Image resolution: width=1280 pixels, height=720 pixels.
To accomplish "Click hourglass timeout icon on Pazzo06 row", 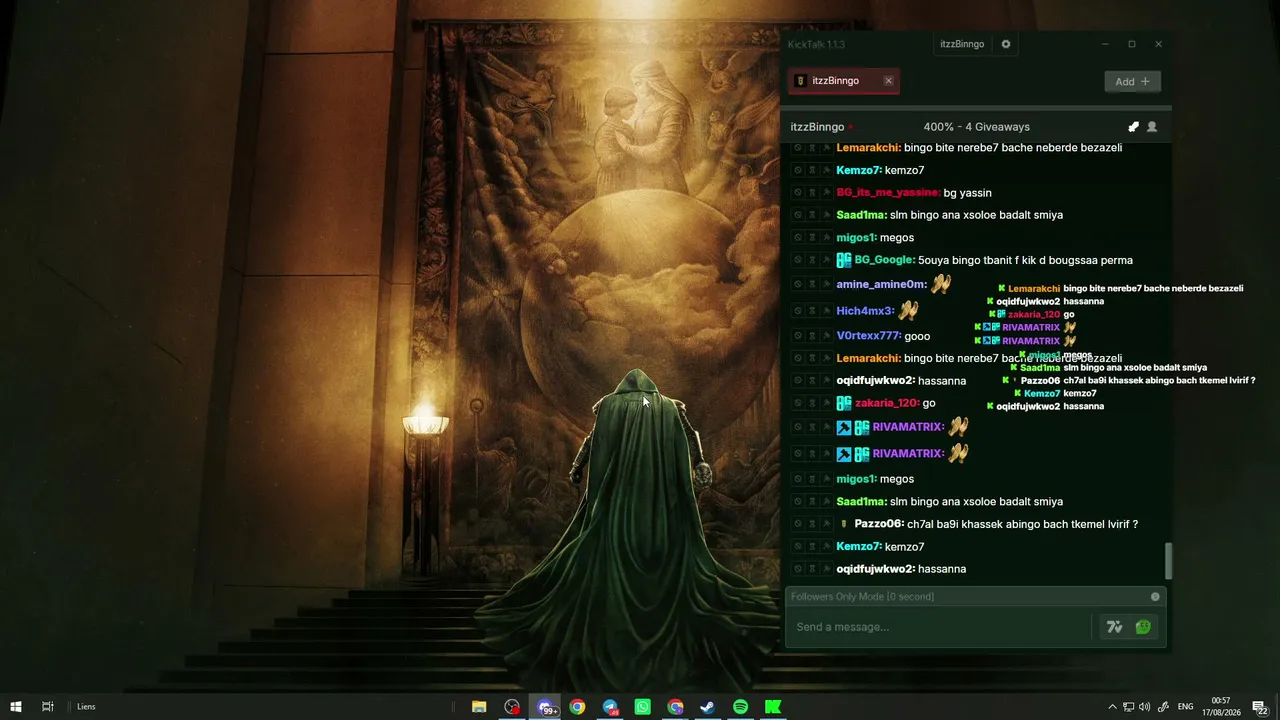I will pyautogui.click(x=812, y=524).
